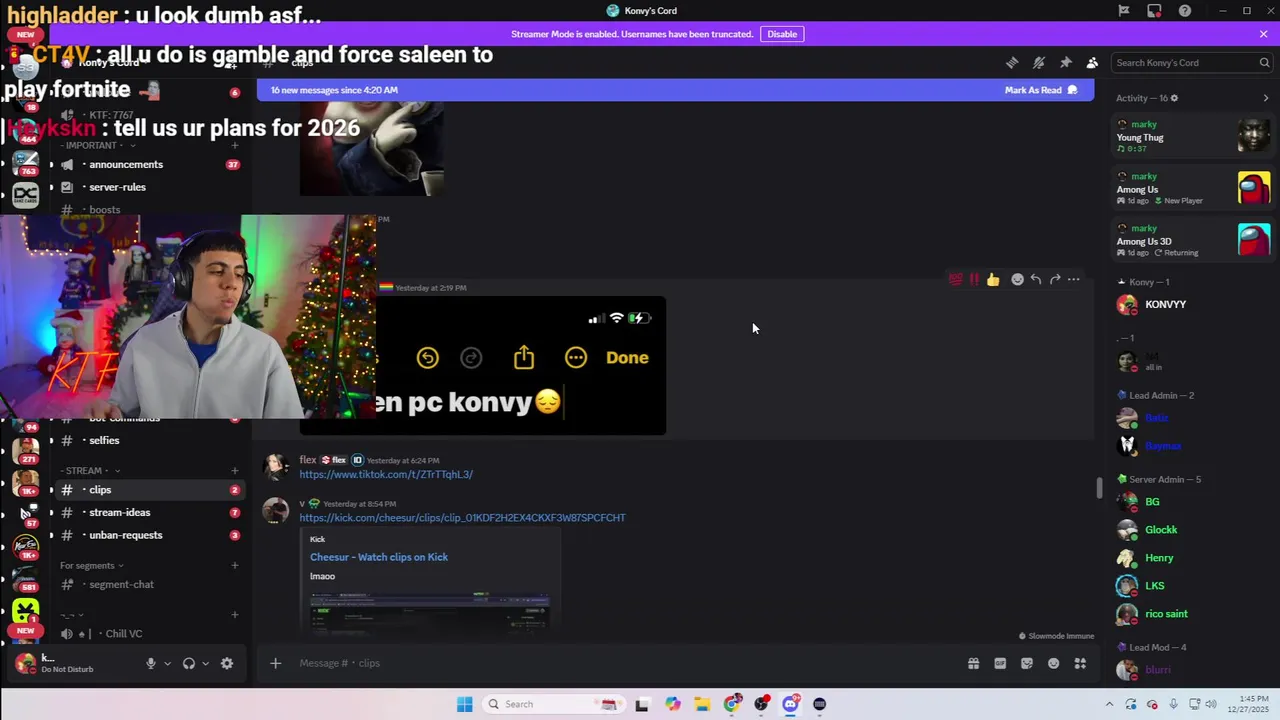
Task: Open notification settings bell icon
Action: click(x=1039, y=63)
